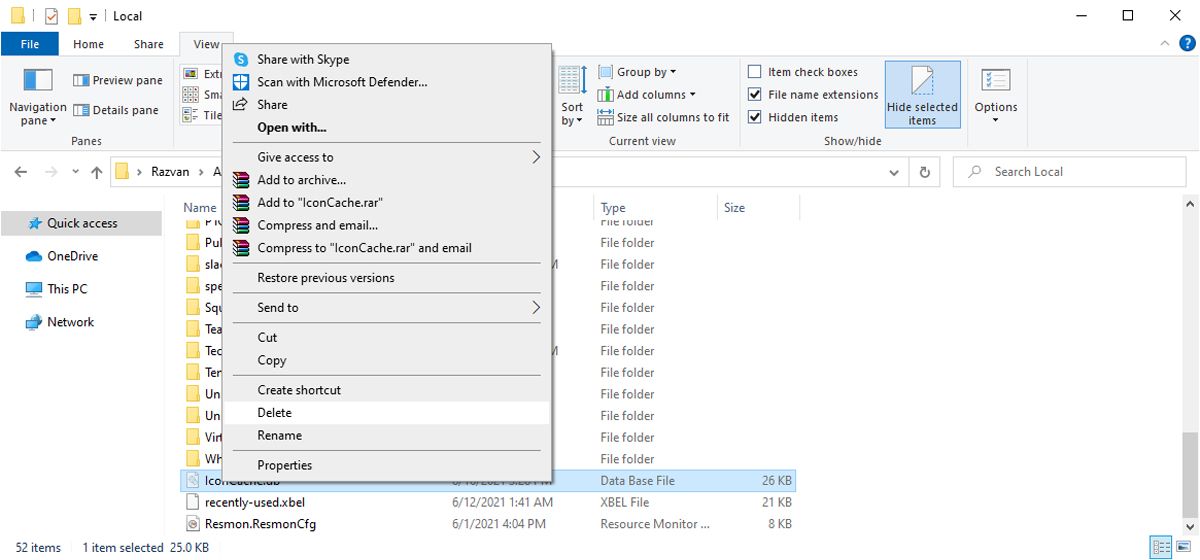Enable the Item check boxes option
The width and height of the screenshot is (1200, 560).
coord(755,72)
